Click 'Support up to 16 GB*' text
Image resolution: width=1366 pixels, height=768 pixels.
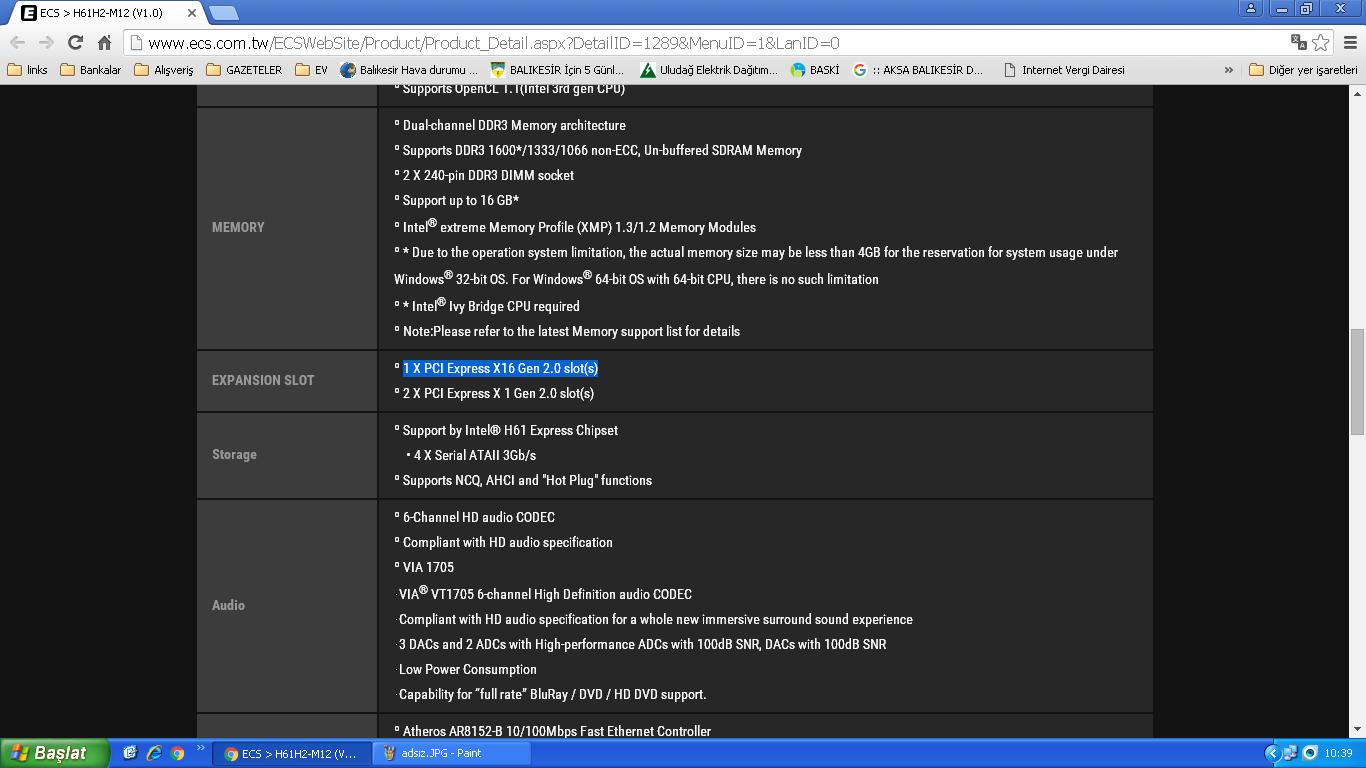pyautogui.click(x=460, y=200)
